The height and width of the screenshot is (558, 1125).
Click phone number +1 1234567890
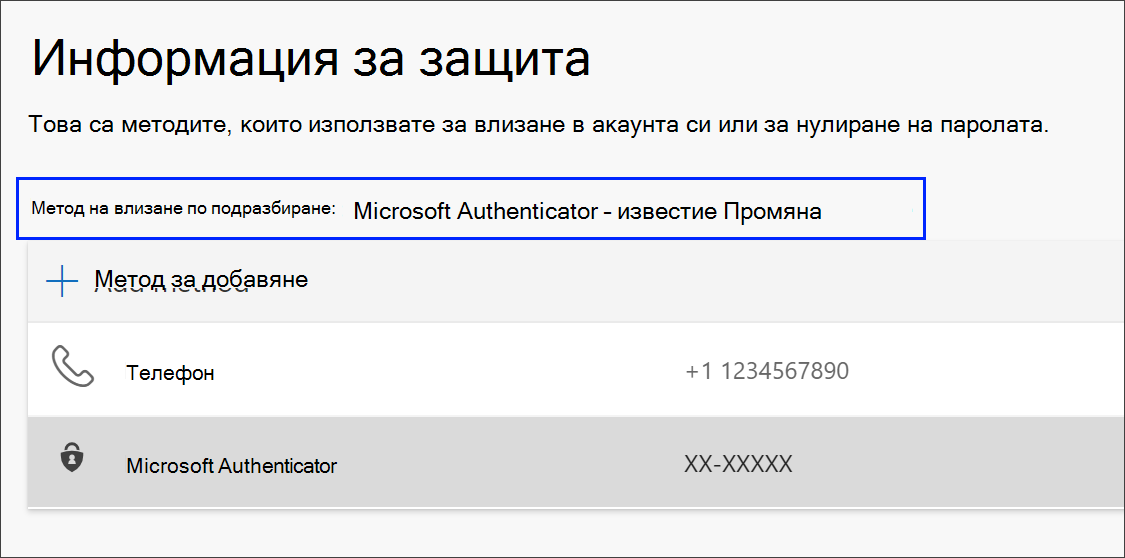767,371
